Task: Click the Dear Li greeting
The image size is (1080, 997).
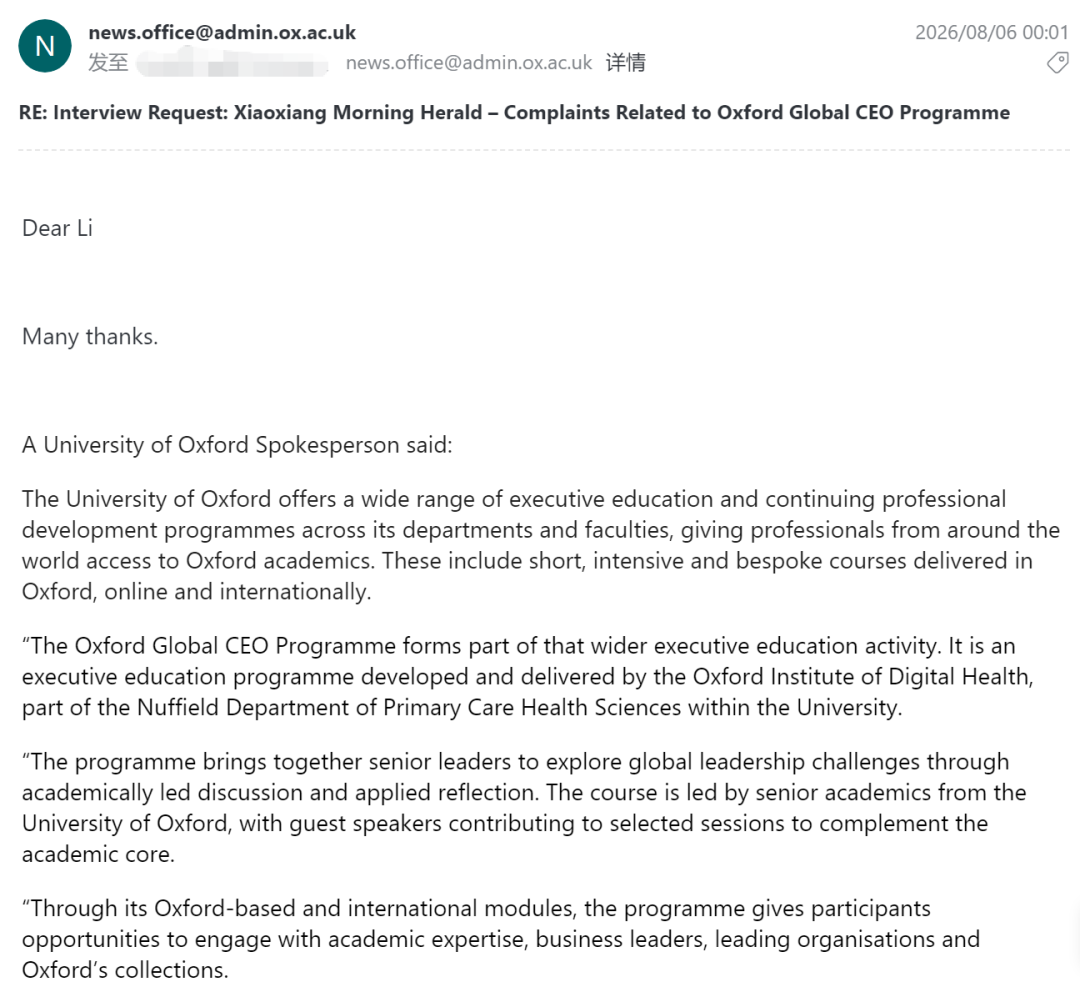Action: tap(57, 228)
